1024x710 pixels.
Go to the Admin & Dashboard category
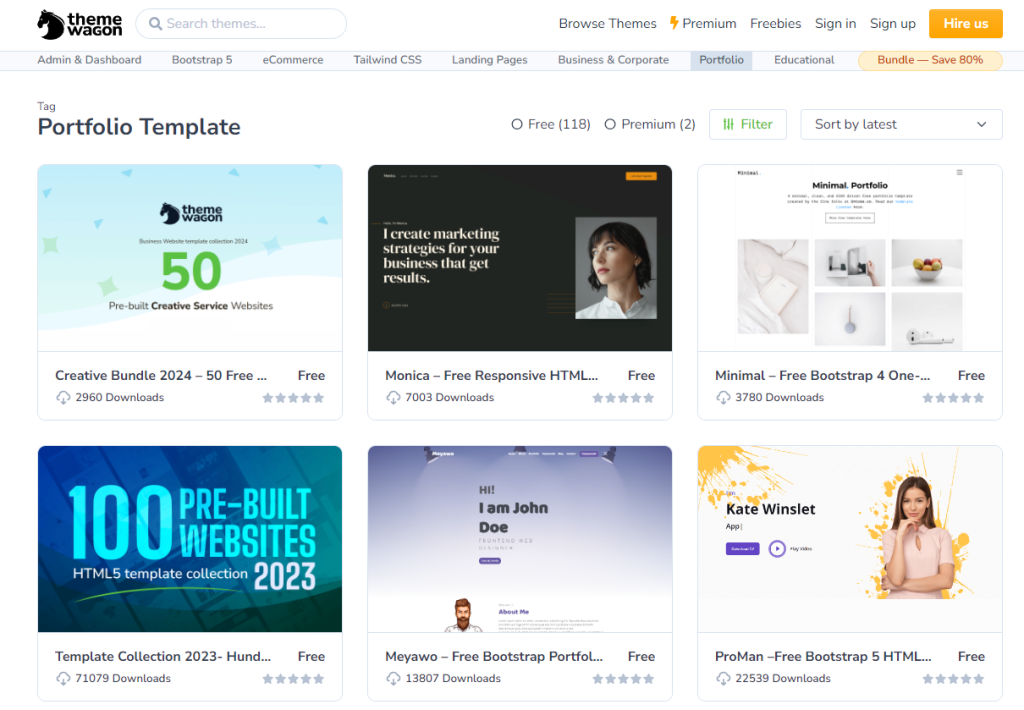(89, 60)
